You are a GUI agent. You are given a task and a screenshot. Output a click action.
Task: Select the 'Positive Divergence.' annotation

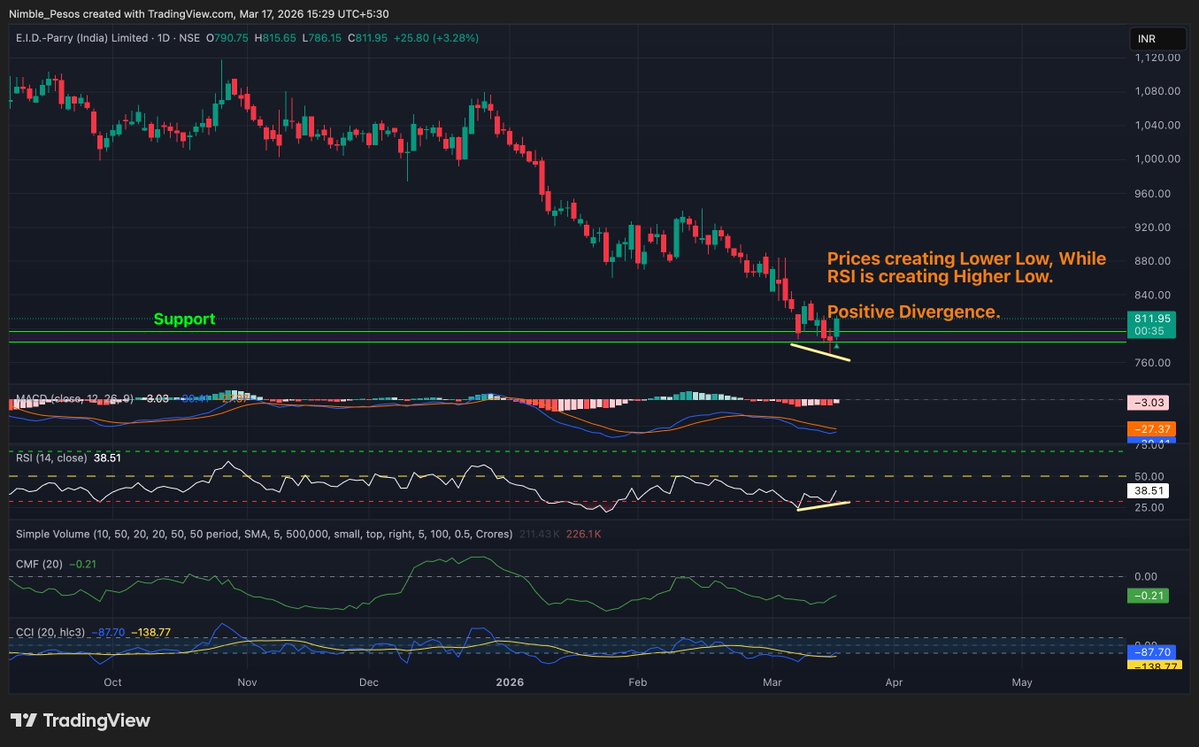[x=914, y=312]
